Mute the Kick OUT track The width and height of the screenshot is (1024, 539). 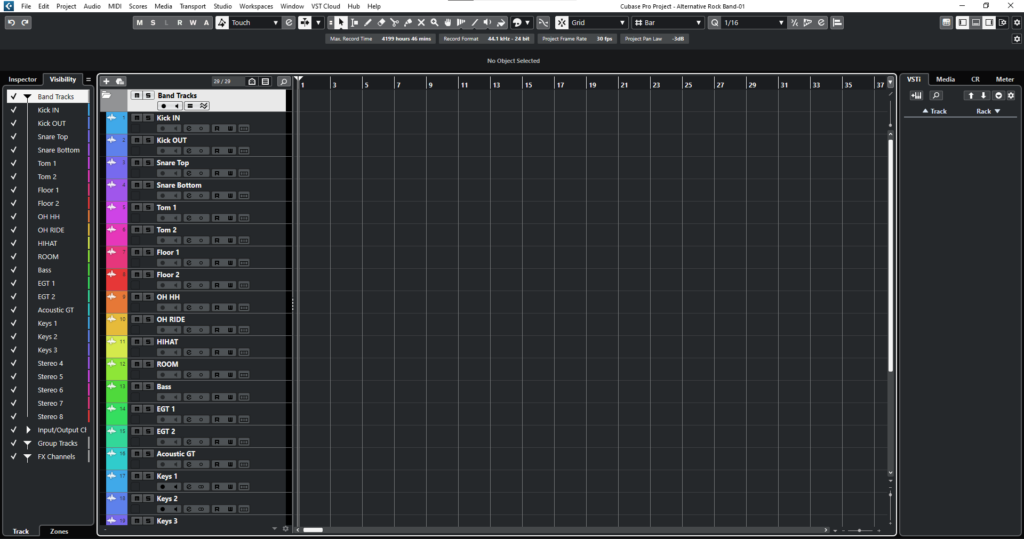(x=137, y=140)
